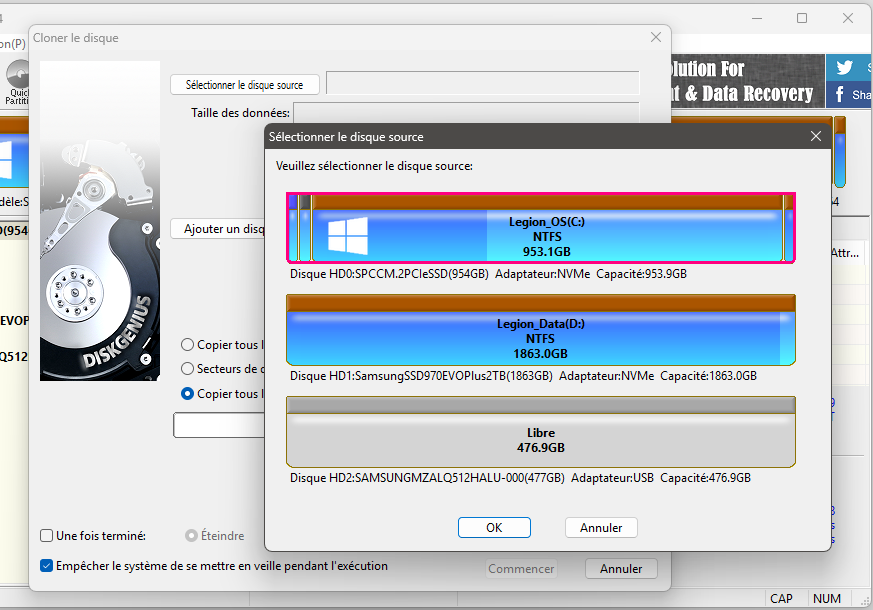Click the Attr... column header in main window
Viewport: 873px width, 610px height.
coord(845,253)
